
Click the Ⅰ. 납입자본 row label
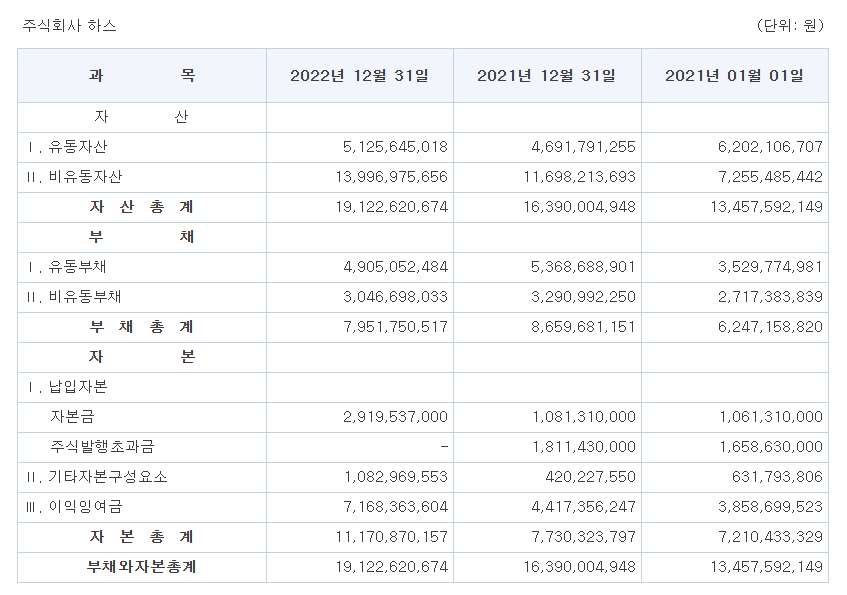point(67,387)
